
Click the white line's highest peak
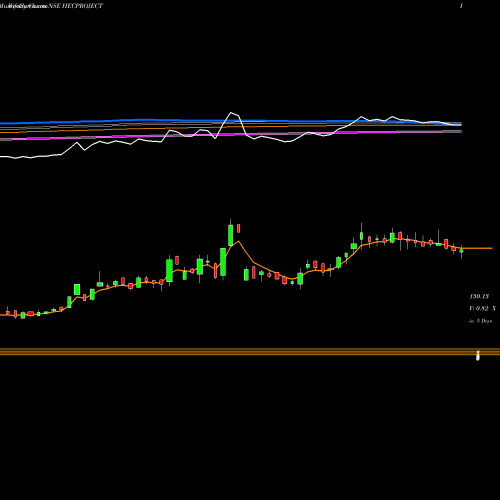click(231, 113)
